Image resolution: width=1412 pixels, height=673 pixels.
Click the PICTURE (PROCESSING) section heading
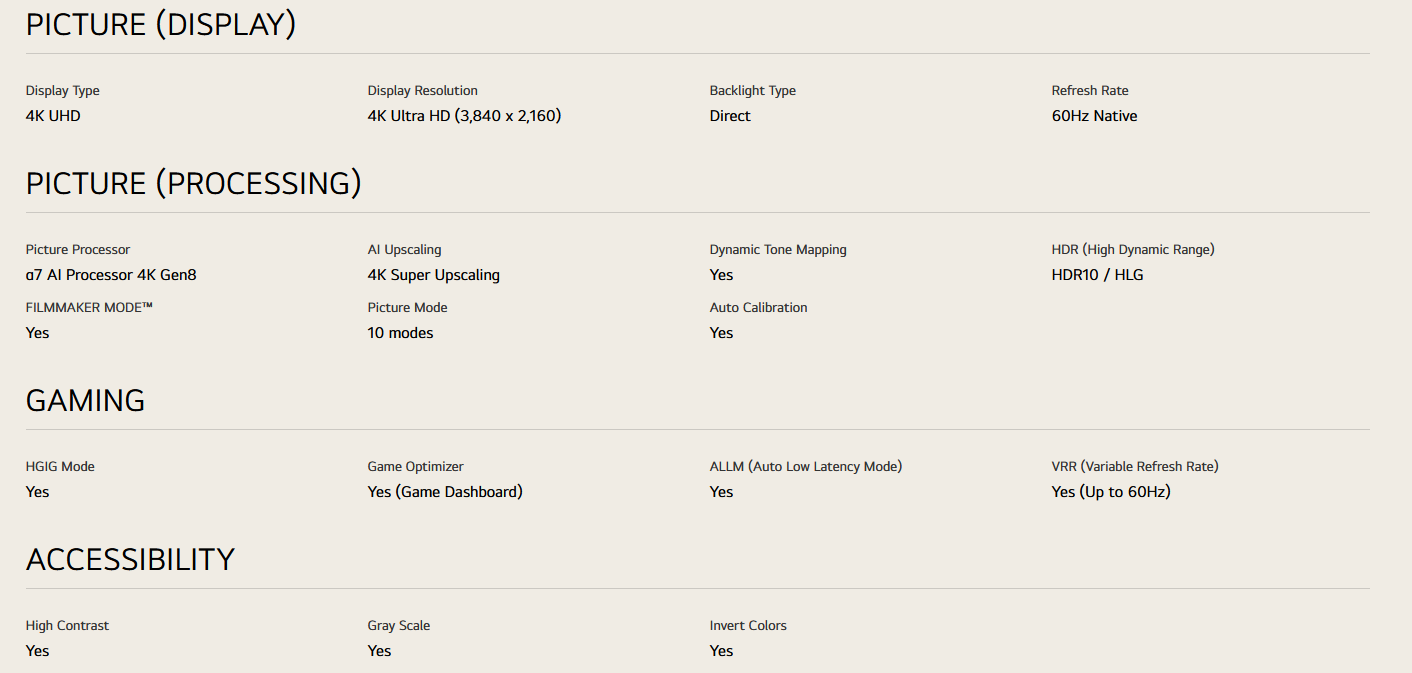193,184
